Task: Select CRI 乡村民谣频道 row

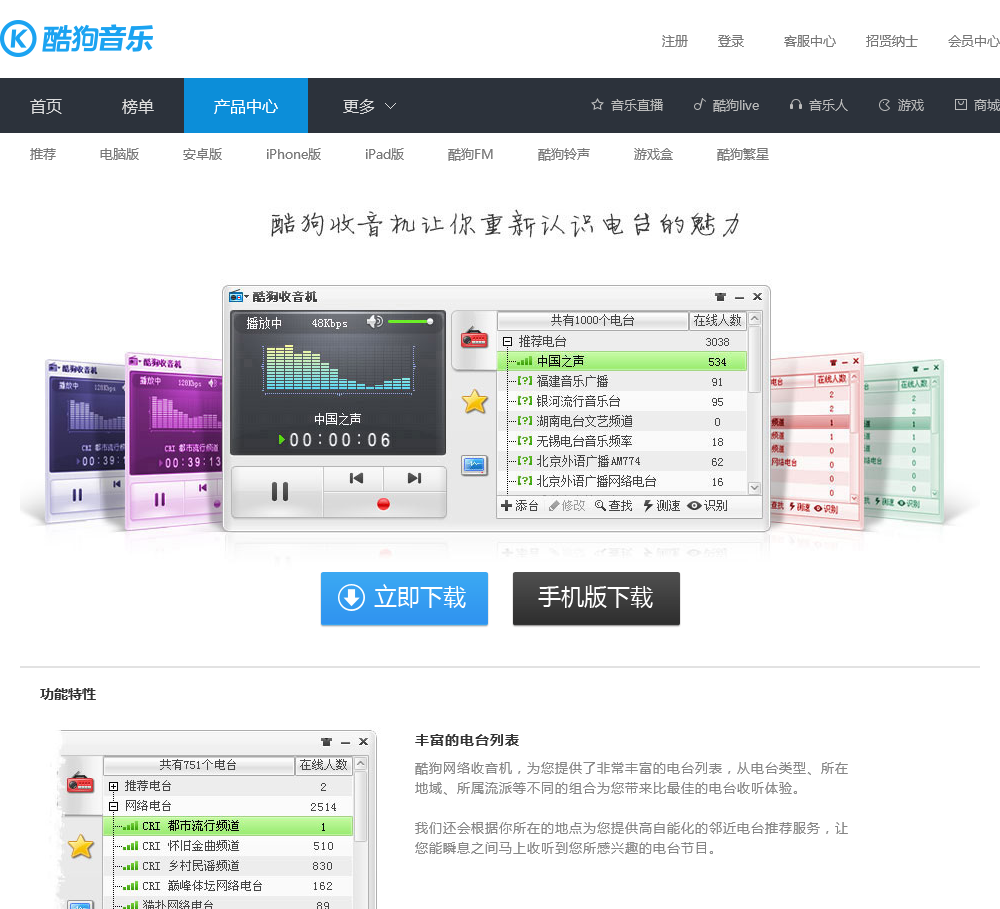Action: 228,866
